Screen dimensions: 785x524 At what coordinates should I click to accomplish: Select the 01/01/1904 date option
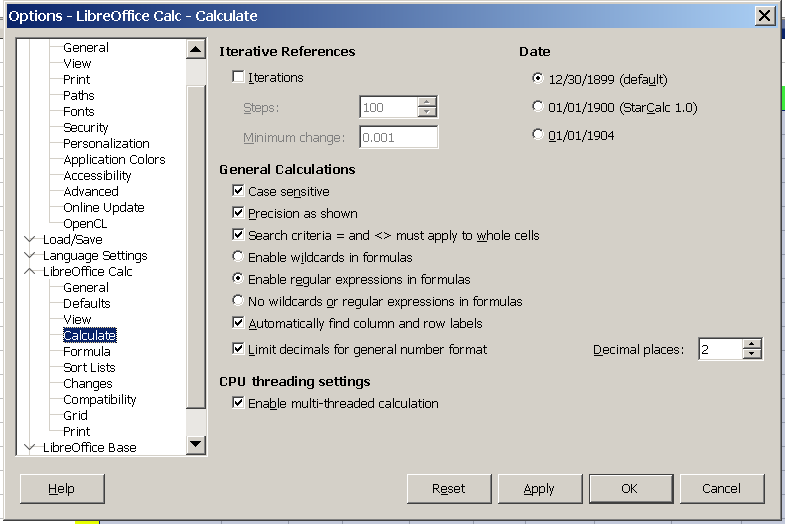click(538, 135)
